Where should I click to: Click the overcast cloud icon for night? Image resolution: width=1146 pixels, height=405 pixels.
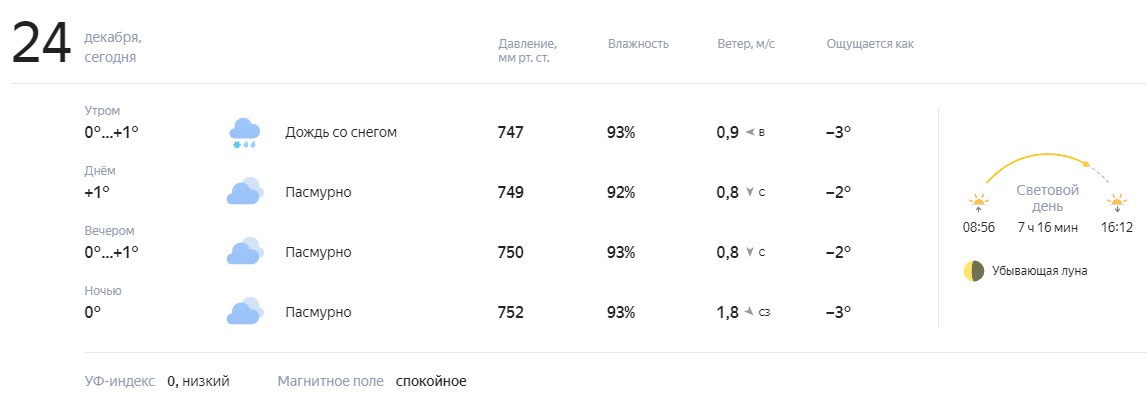[244, 311]
